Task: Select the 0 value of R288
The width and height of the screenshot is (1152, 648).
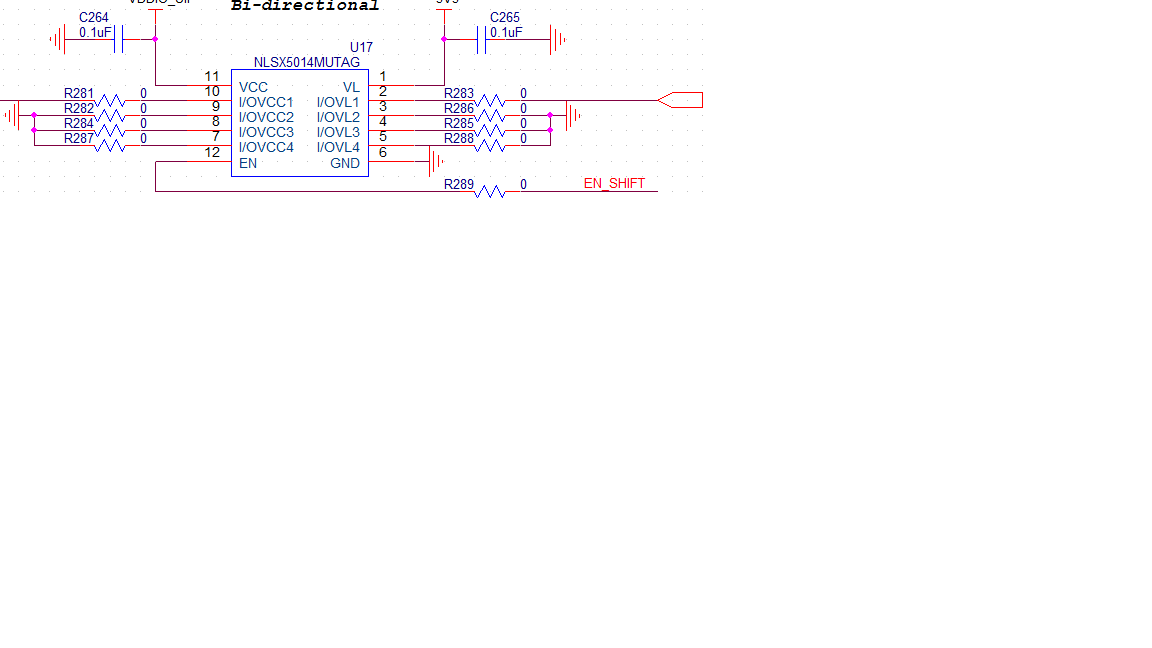Action: click(x=523, y=138)
